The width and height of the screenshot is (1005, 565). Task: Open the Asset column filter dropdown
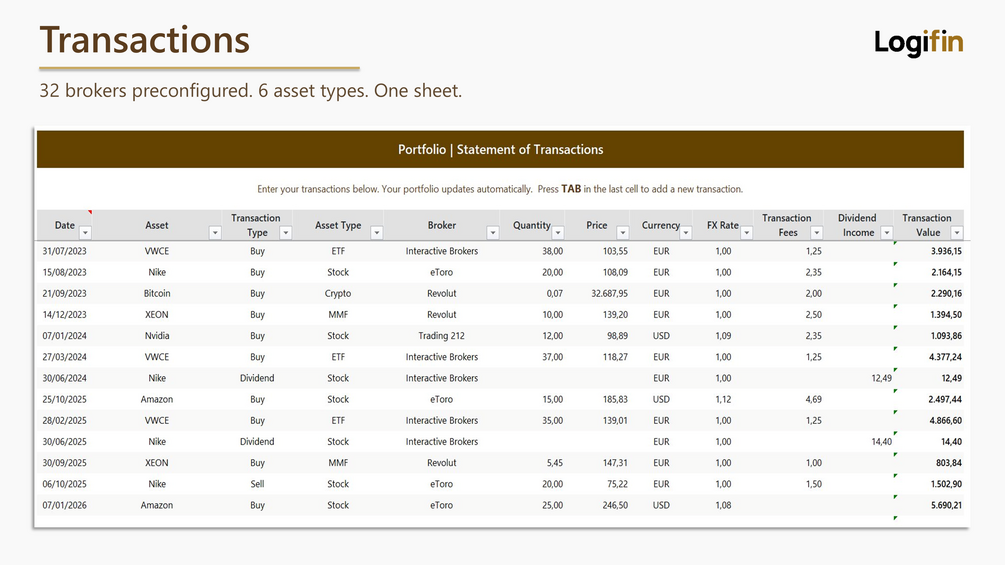point(215,233)
